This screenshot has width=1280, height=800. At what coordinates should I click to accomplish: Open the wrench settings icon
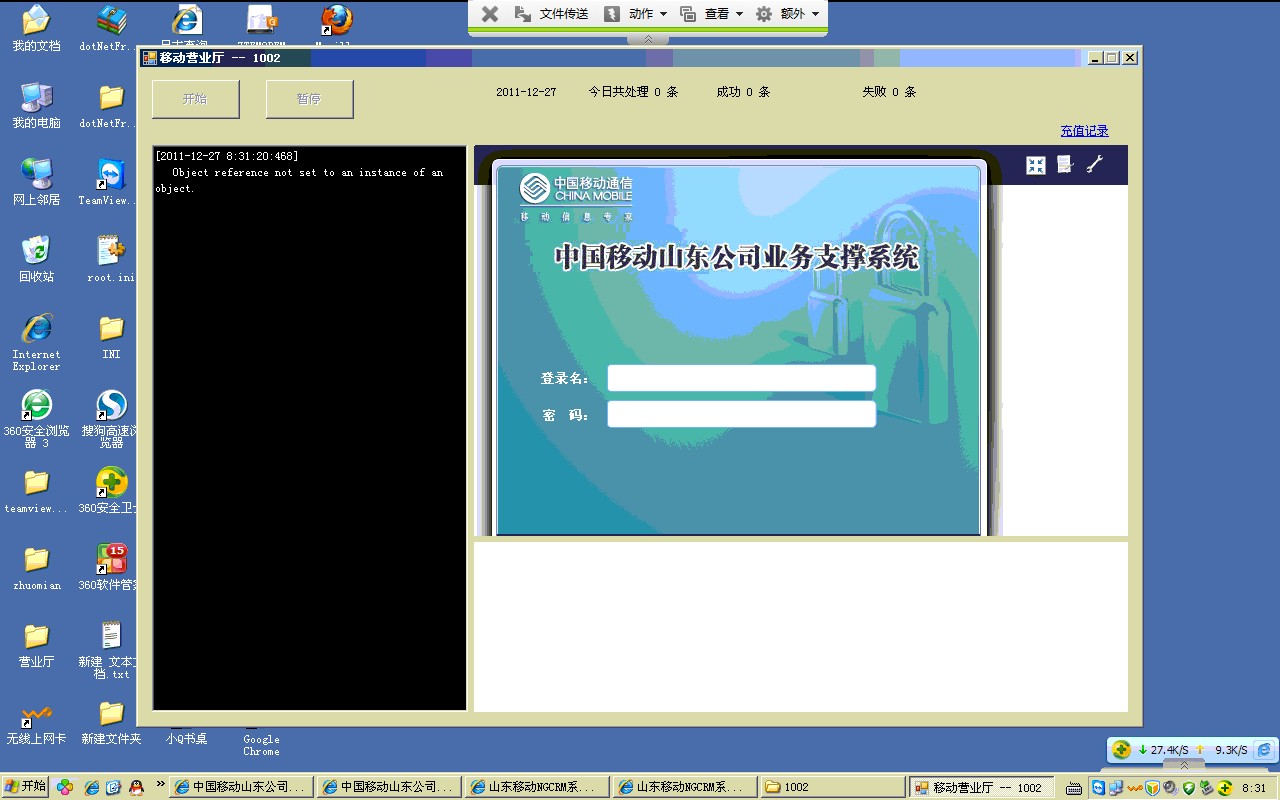(1095, 165)
